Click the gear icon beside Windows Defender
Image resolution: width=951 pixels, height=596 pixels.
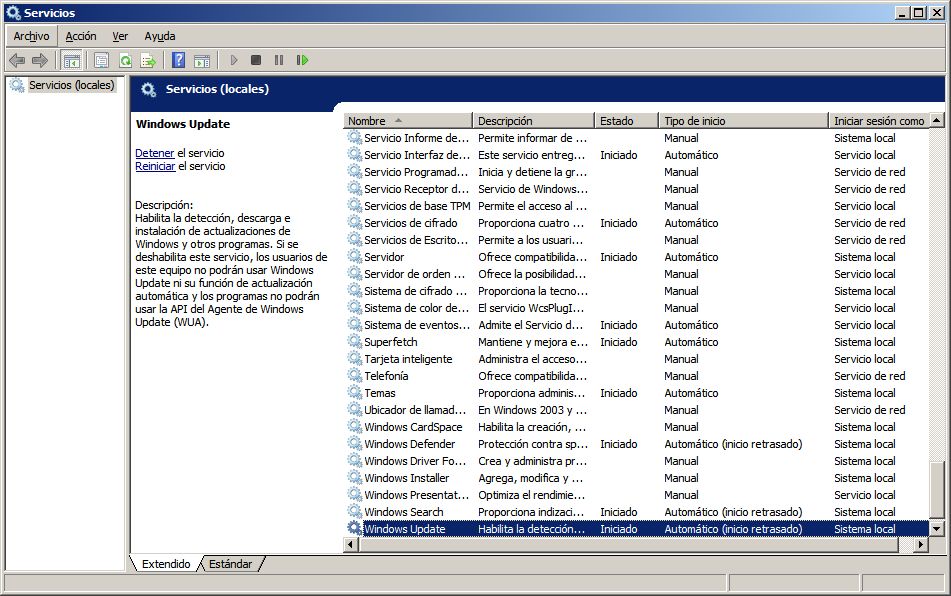(354, 443)
